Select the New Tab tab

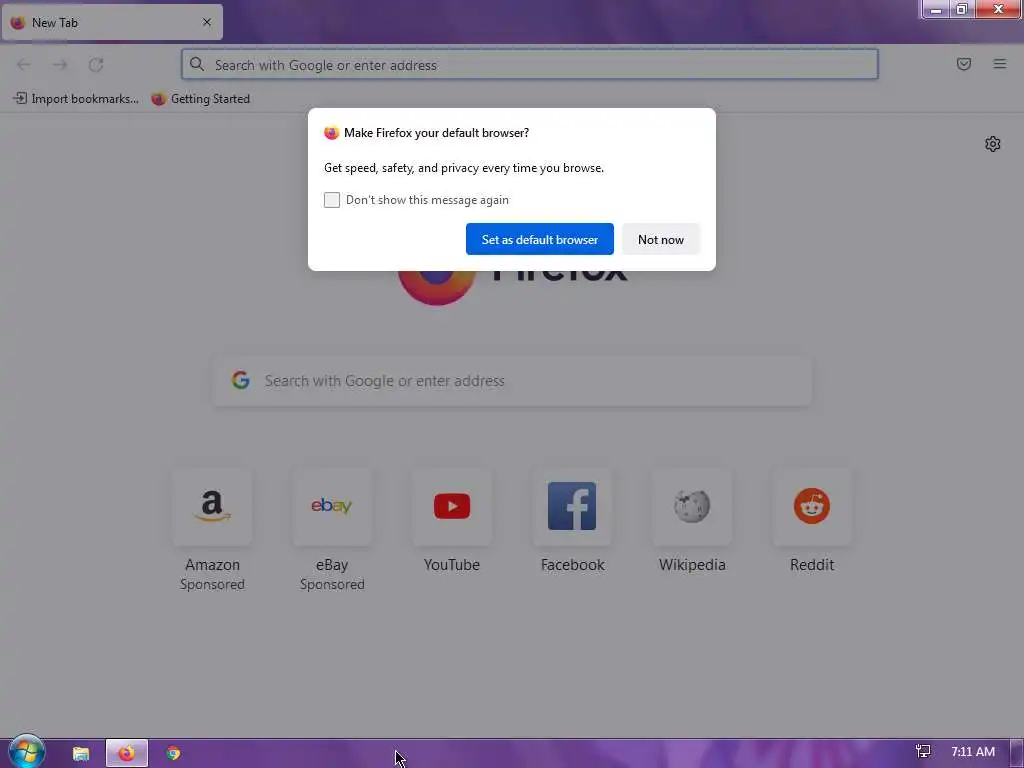pyautogui.click(x=112, y=22)
